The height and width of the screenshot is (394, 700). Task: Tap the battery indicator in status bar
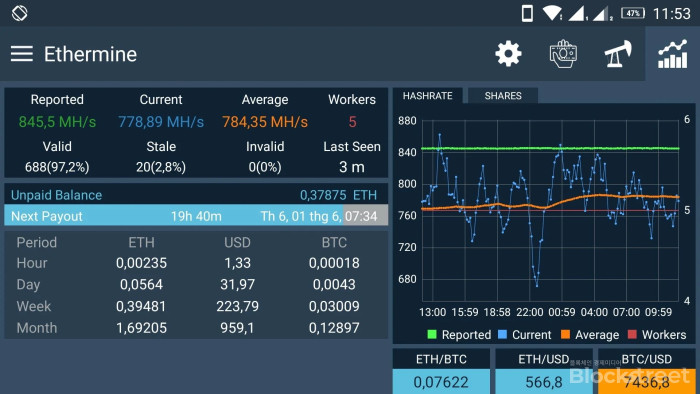(x=633, y=13)
